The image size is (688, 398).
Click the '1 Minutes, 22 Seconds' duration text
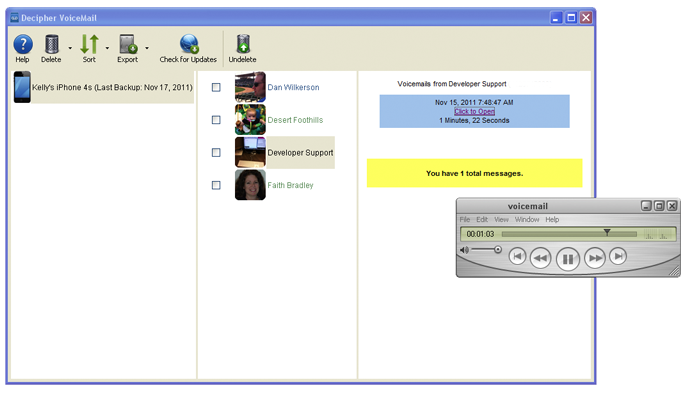[x=474, y=120]
